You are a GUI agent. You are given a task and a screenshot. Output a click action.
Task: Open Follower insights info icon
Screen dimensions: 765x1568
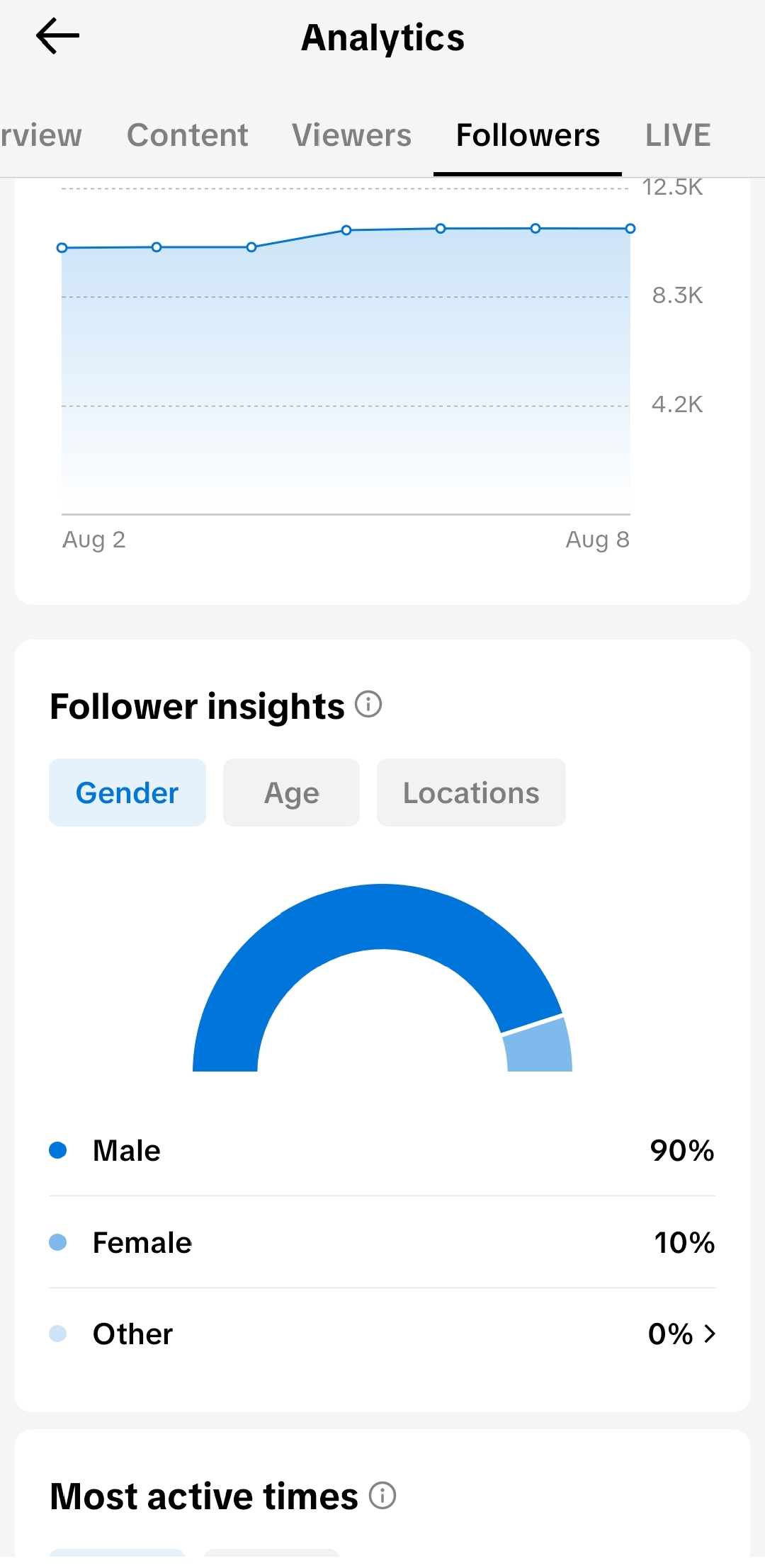(x=368, y=705)
